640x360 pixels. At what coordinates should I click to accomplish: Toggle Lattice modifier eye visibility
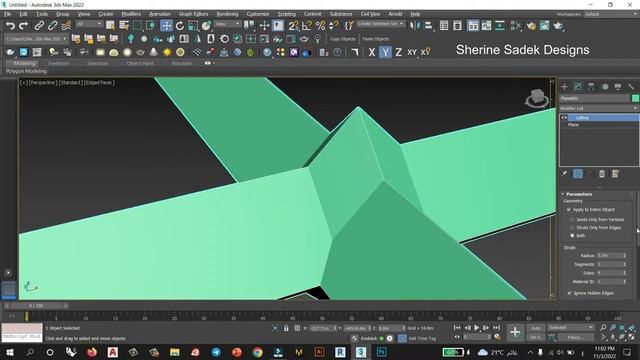(x=564, y=118)
